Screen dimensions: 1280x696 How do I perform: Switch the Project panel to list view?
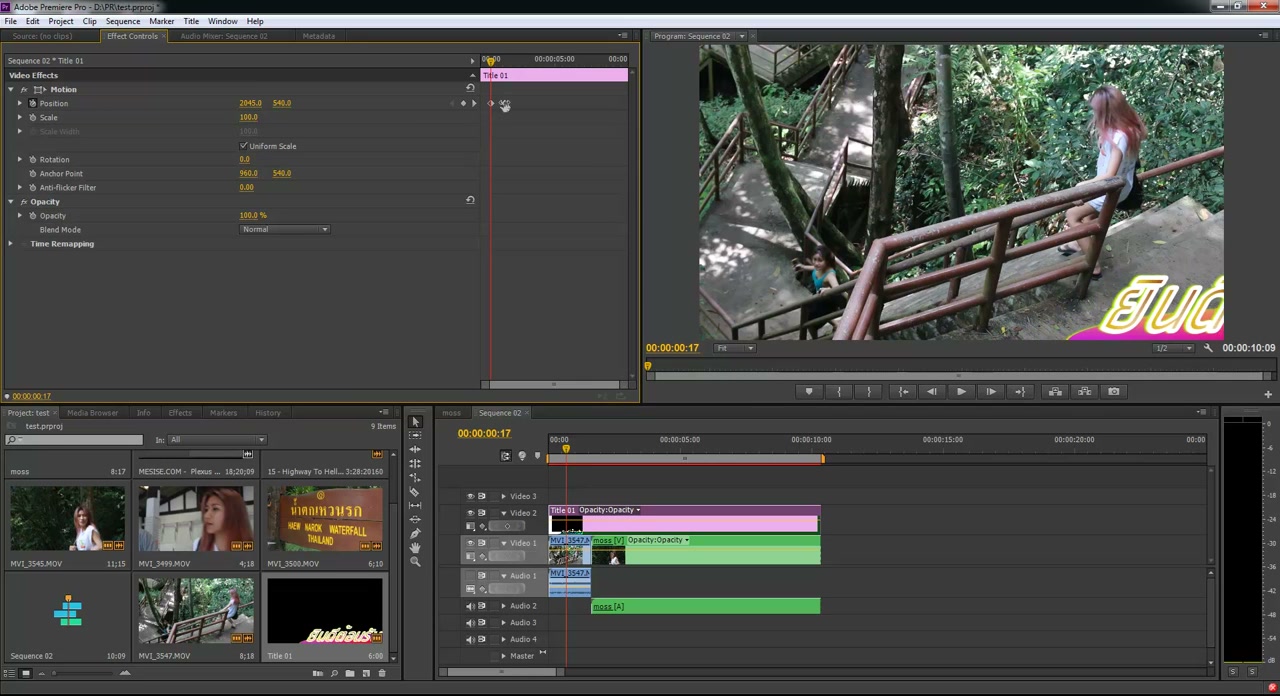tap(9, 673)
